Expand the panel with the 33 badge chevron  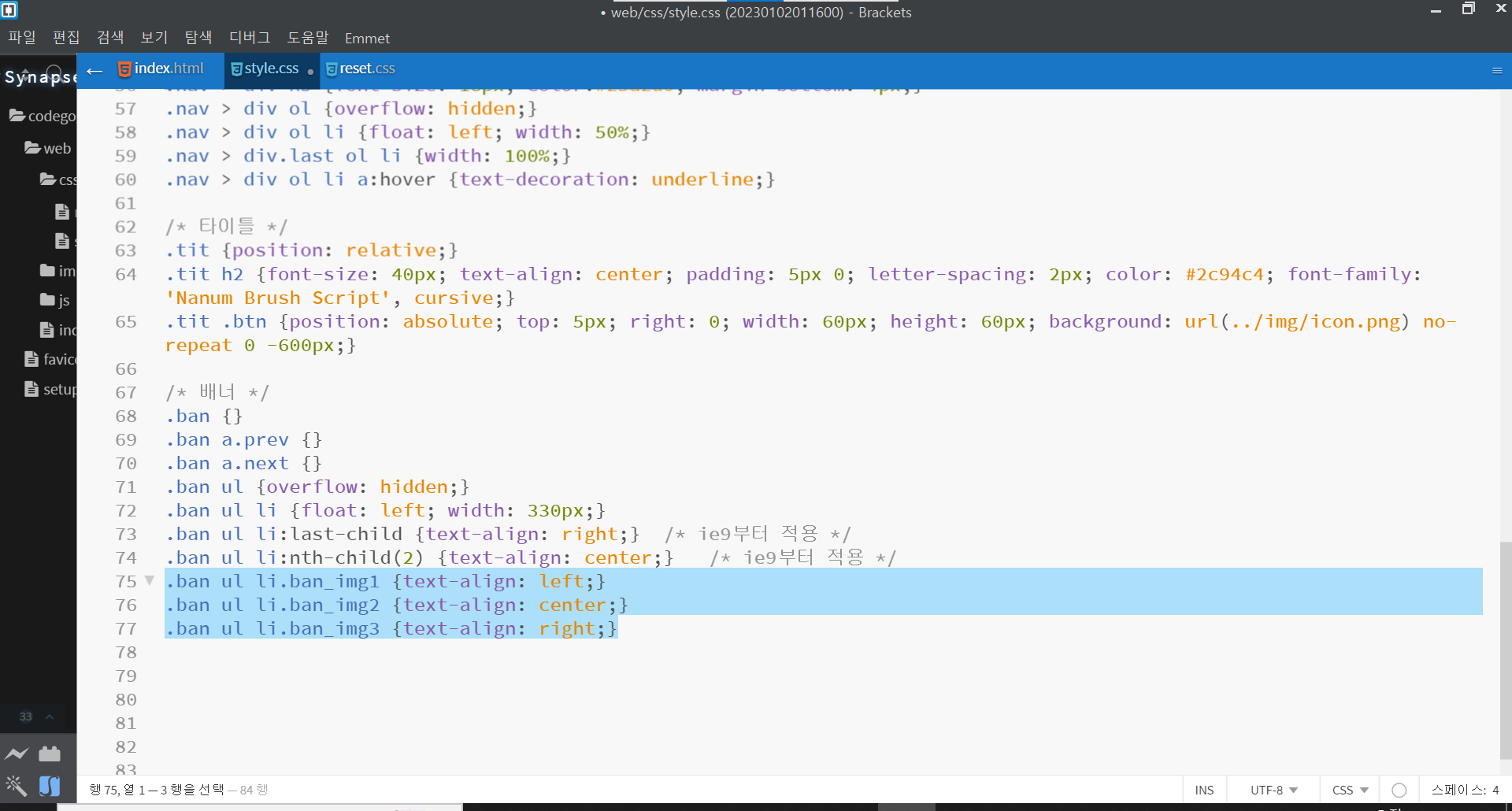click(50, 717)
